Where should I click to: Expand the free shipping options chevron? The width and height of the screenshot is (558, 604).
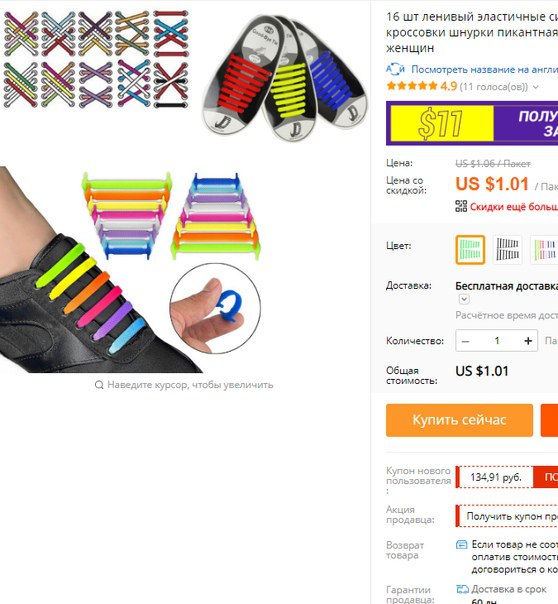pos(464,299)
